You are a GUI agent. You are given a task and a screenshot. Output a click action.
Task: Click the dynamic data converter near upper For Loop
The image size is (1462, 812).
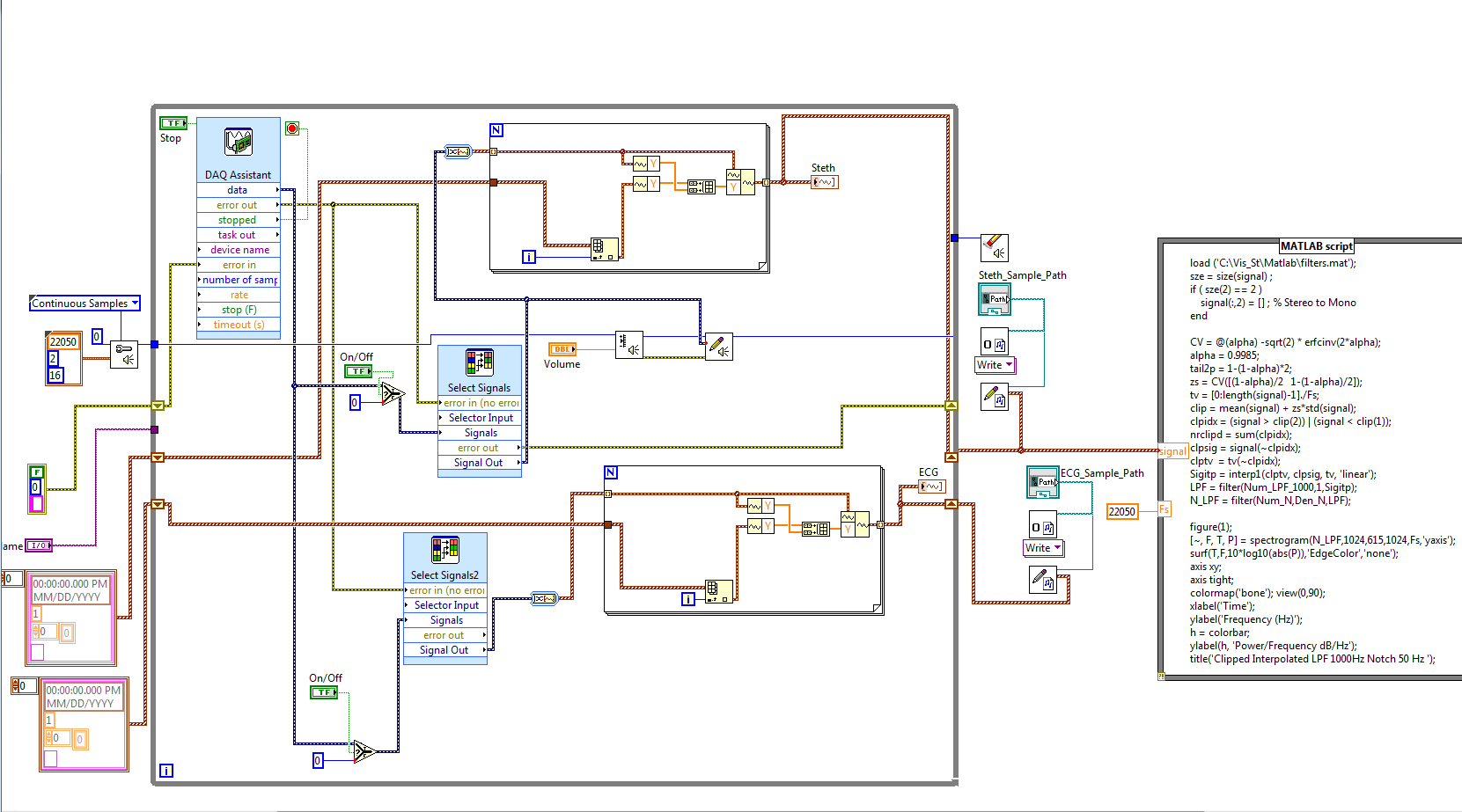459,152
